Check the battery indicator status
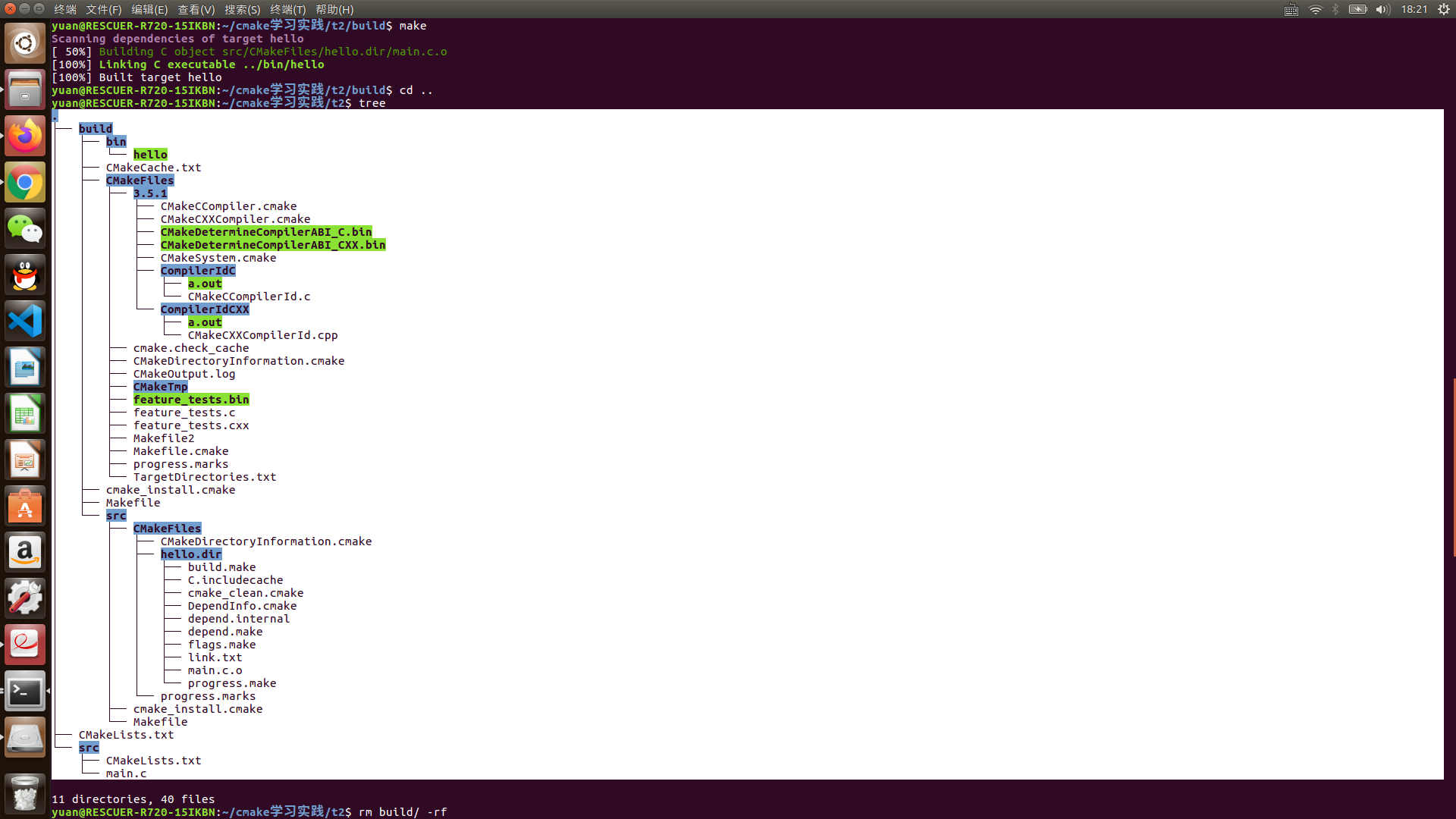This screenshot has width=1456, height=819. (x=1358, y=9)
